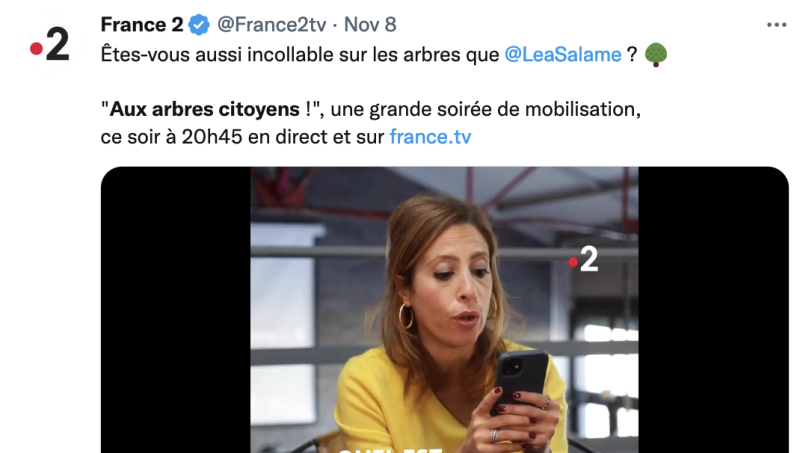Open the @LeaSalame mention
The image size is (800, 453).
coord(563,55)
